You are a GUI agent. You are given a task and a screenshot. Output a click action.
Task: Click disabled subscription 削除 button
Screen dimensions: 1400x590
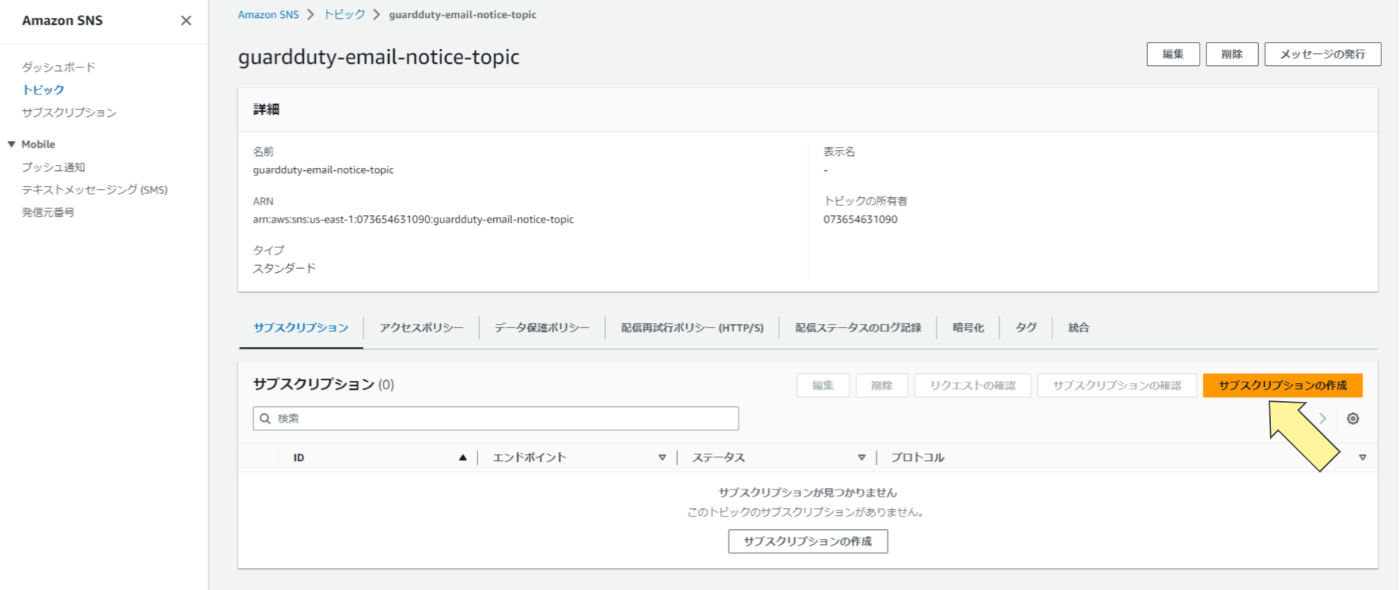pyautogui.click(x=882, y=386)
